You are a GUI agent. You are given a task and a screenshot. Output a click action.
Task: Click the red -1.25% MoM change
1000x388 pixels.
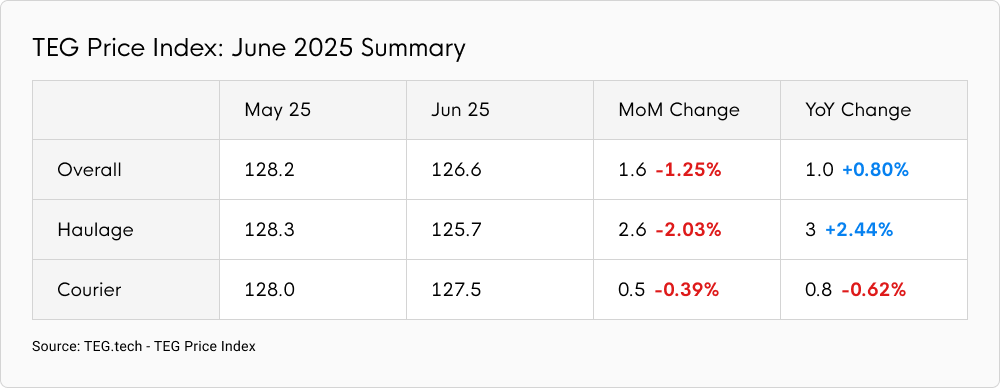(688, 170)
